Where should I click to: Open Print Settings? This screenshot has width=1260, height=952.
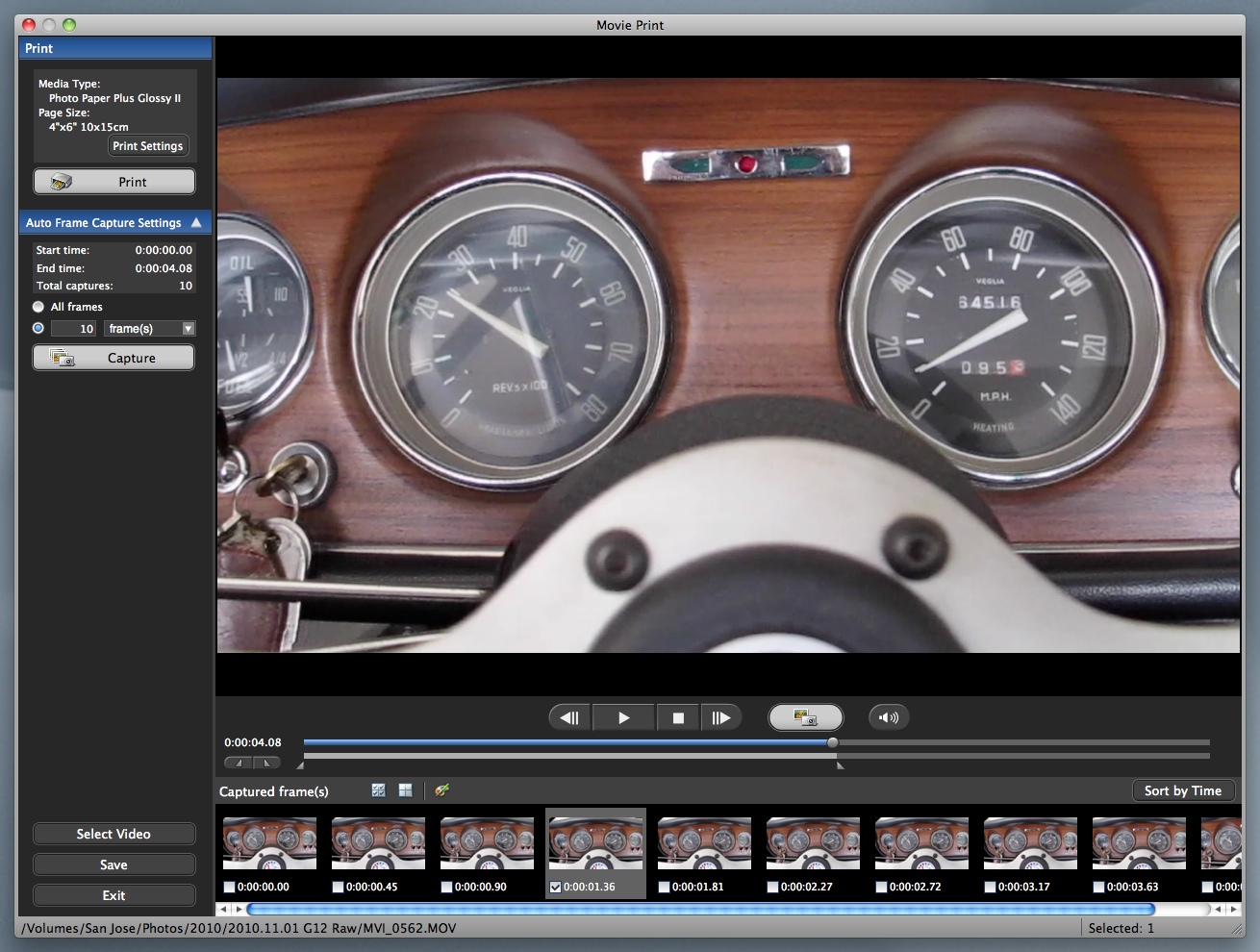(x=147, y=146)
